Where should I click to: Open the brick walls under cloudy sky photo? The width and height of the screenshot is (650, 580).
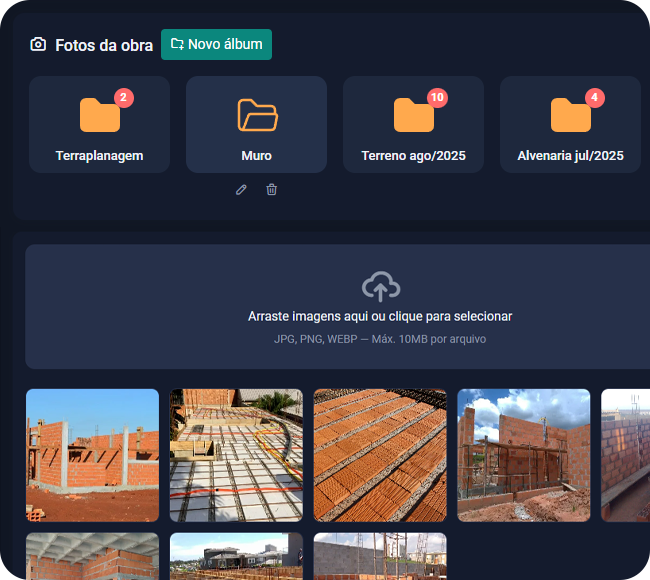pos(524,455)
